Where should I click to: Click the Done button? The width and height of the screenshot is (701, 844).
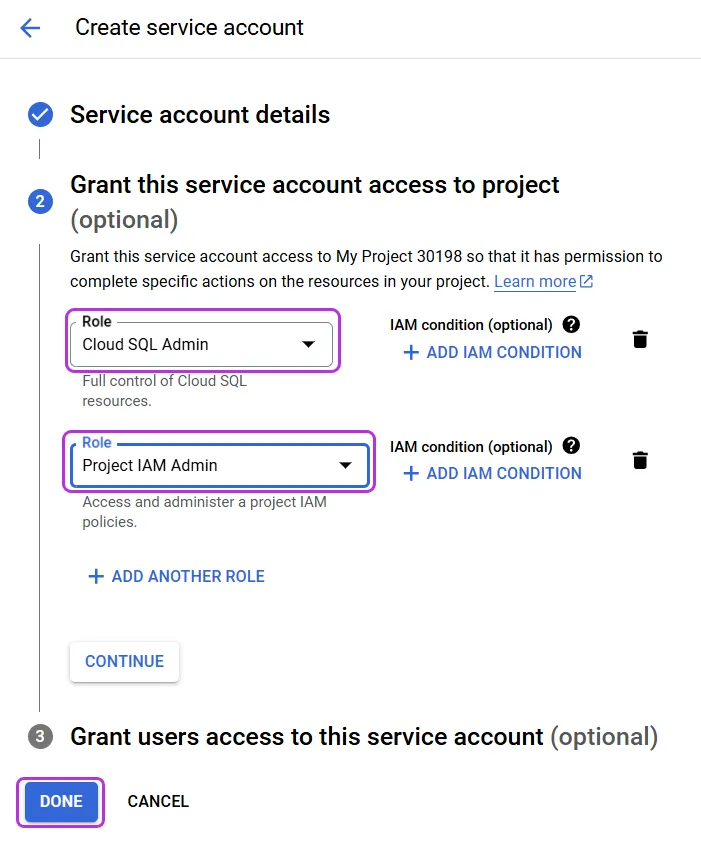point(61,801)
